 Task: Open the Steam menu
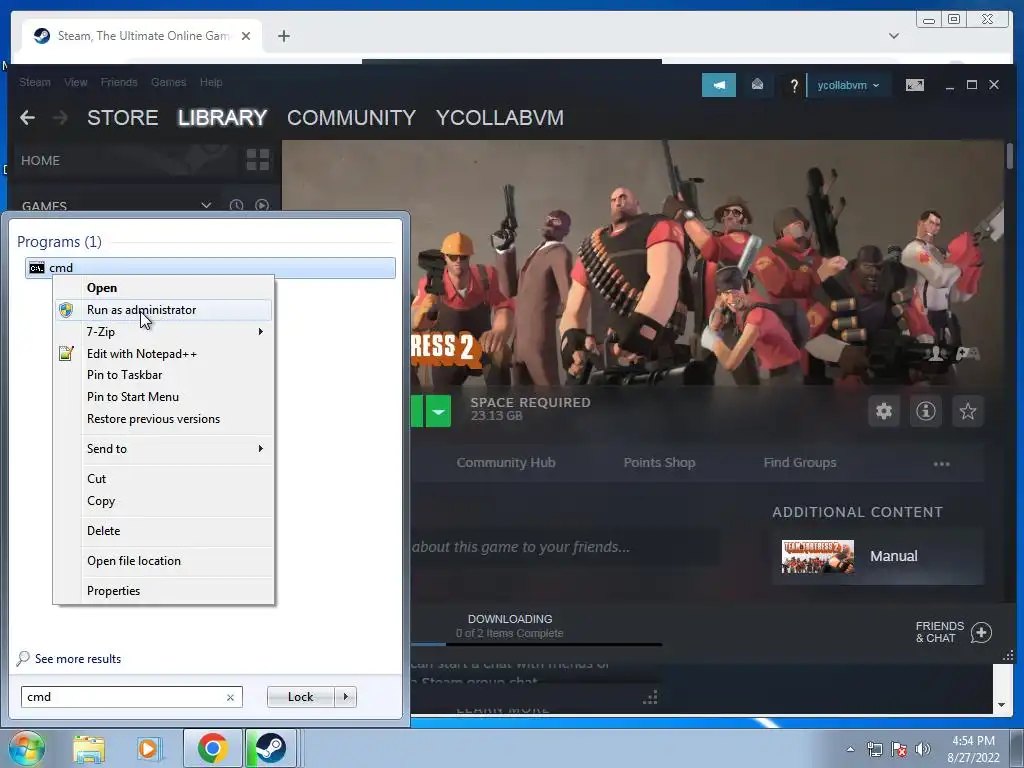point(35,82)
